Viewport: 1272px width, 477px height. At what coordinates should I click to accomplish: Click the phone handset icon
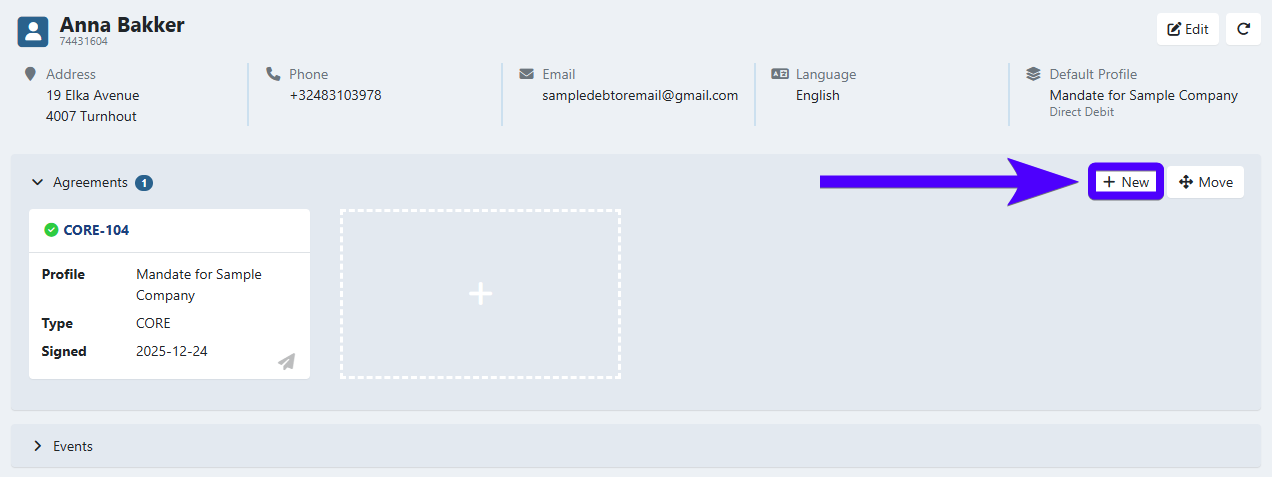coord(273,74)
